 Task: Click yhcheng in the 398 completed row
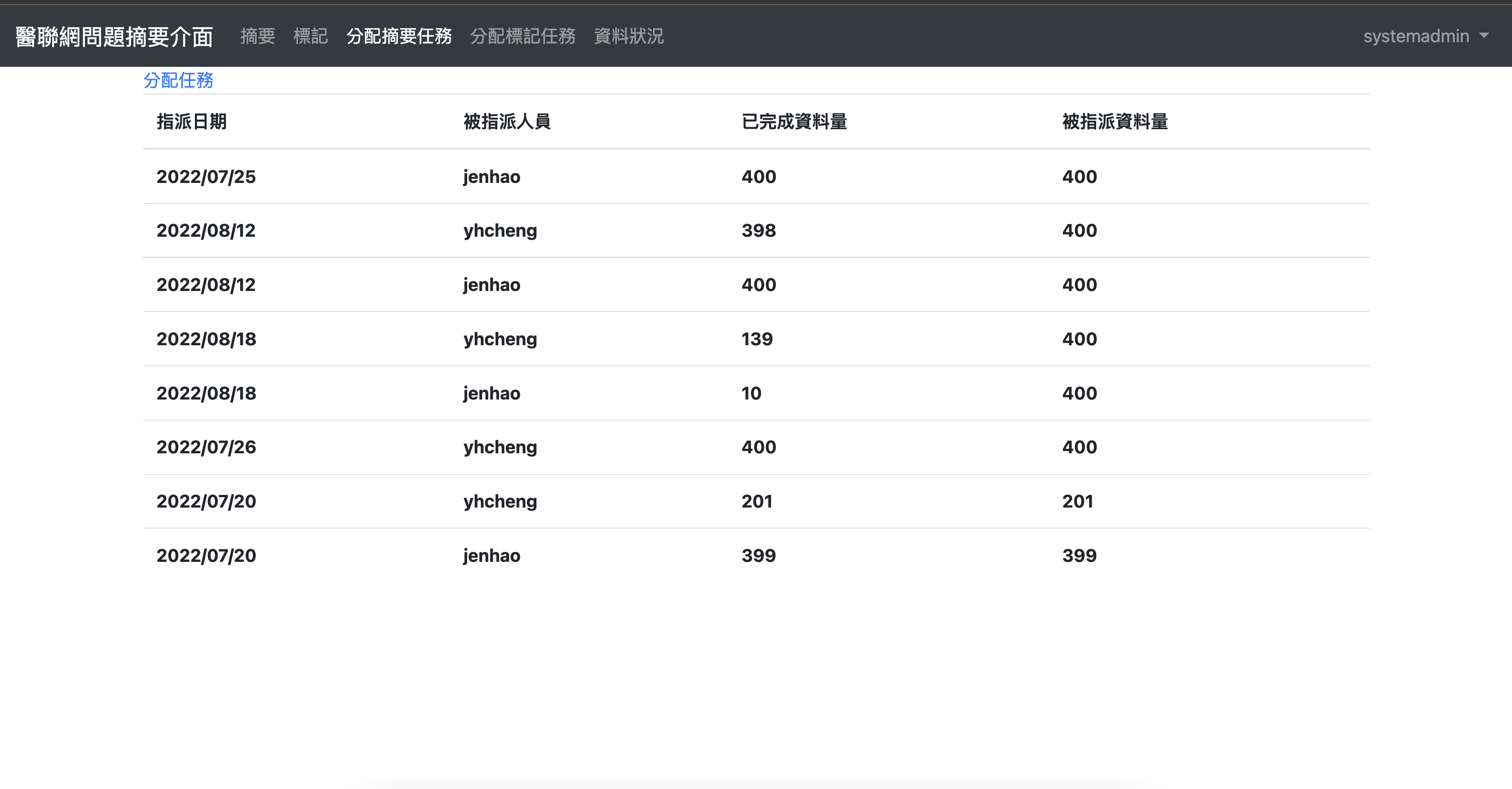point(500,231)
